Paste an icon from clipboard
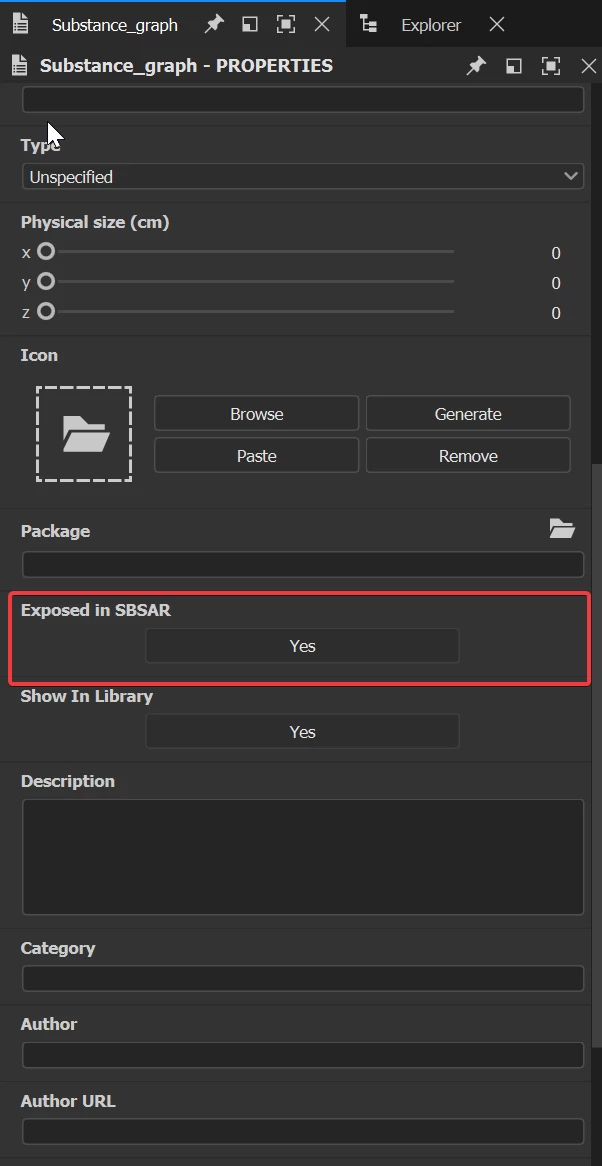Viewport: 602px width, 1166px height. (x=256, y=456)
